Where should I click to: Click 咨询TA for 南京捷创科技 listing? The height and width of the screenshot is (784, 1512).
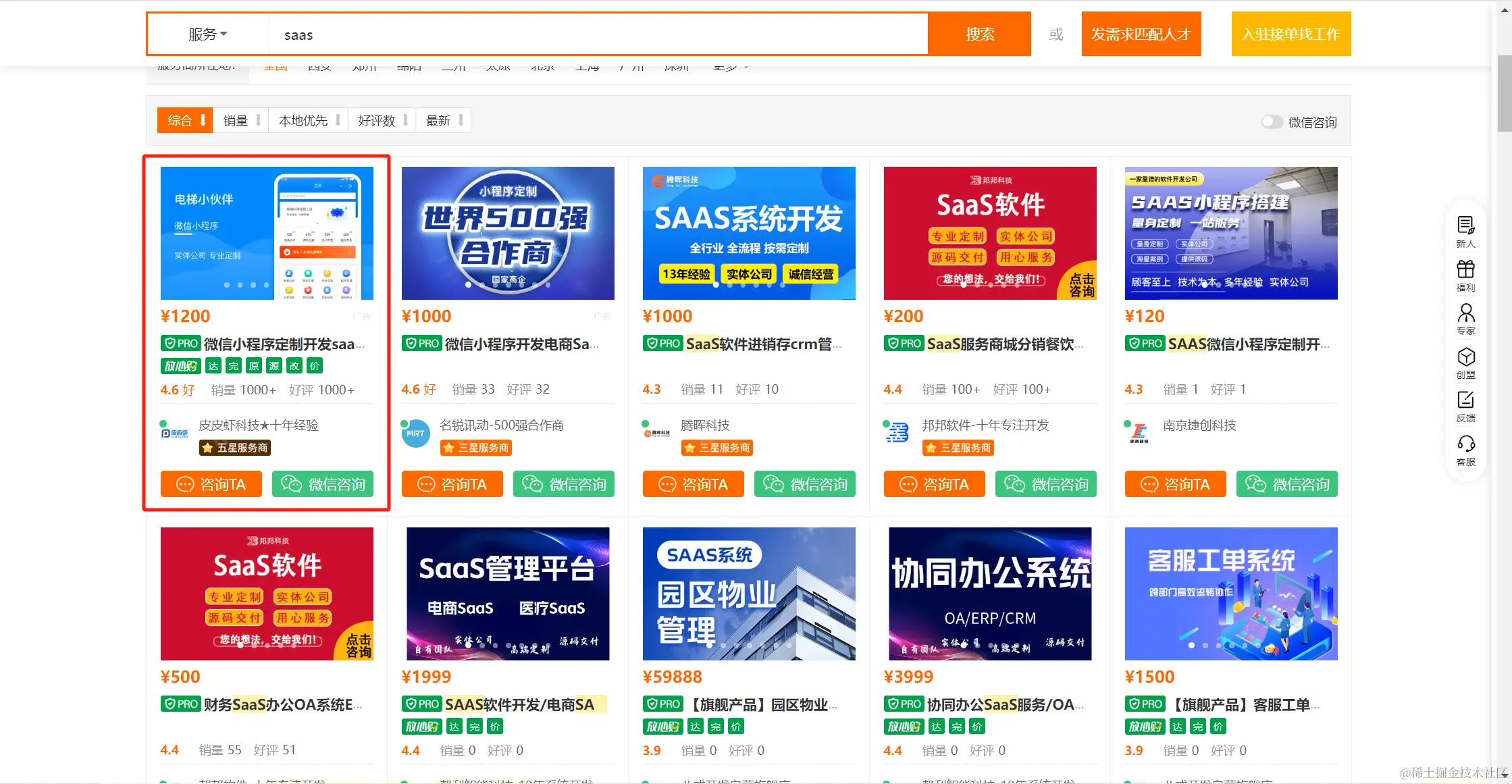(x=1176, y=484)
